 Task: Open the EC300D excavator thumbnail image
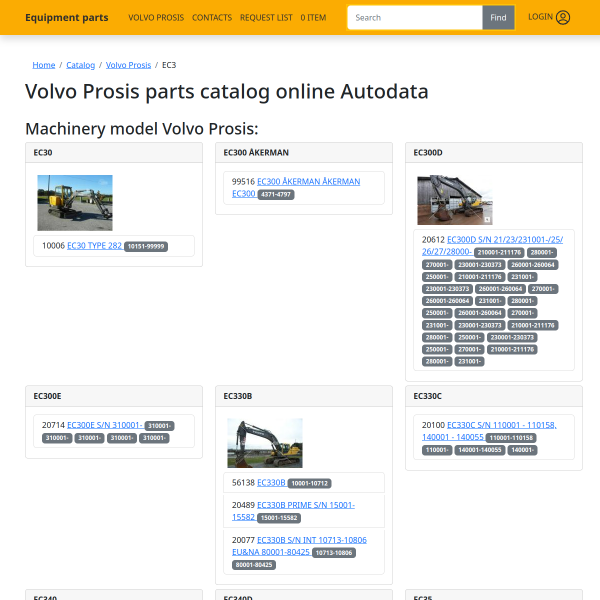[455, 200]
